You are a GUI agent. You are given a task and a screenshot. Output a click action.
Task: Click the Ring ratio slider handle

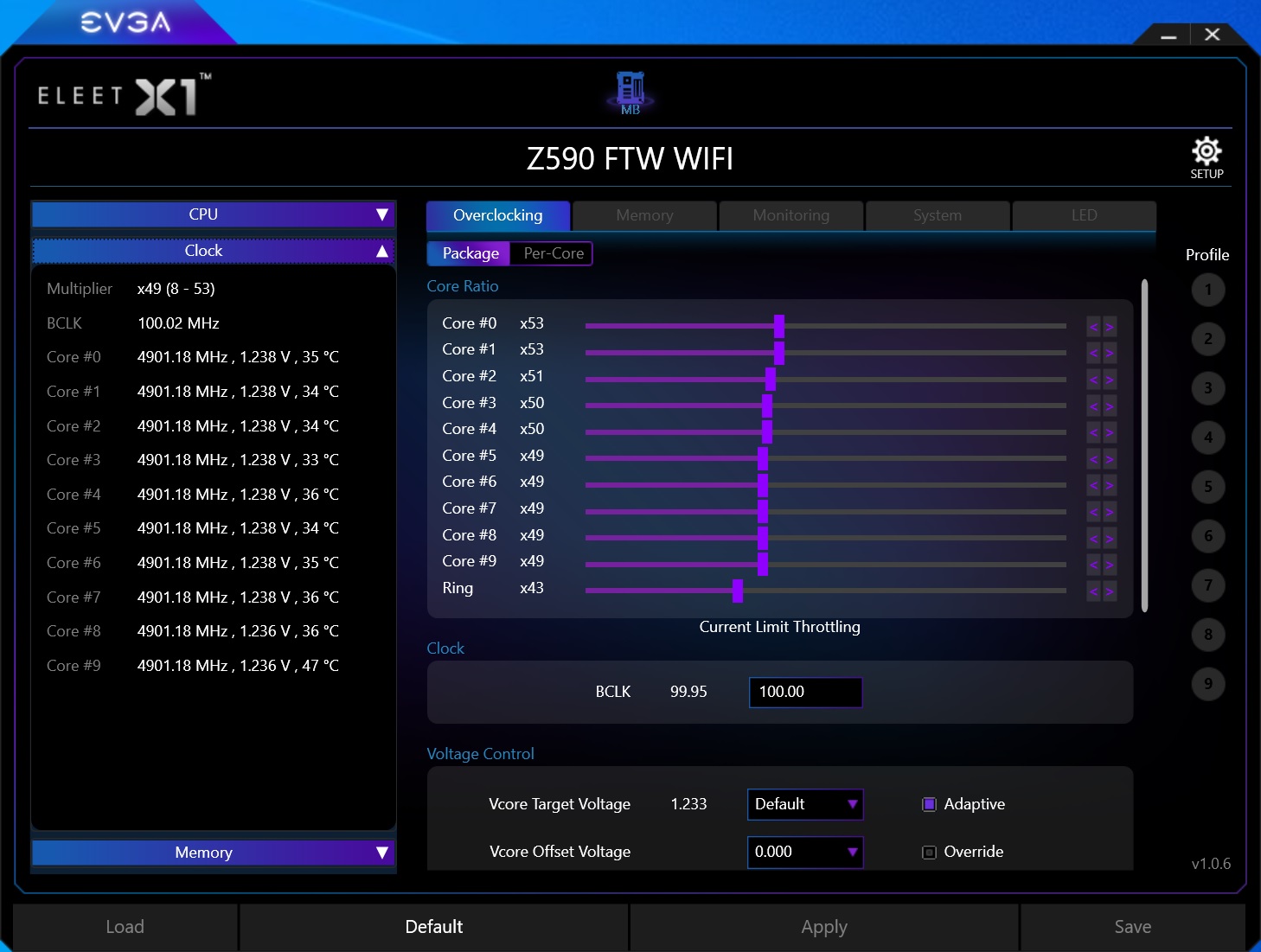point(738,591)
